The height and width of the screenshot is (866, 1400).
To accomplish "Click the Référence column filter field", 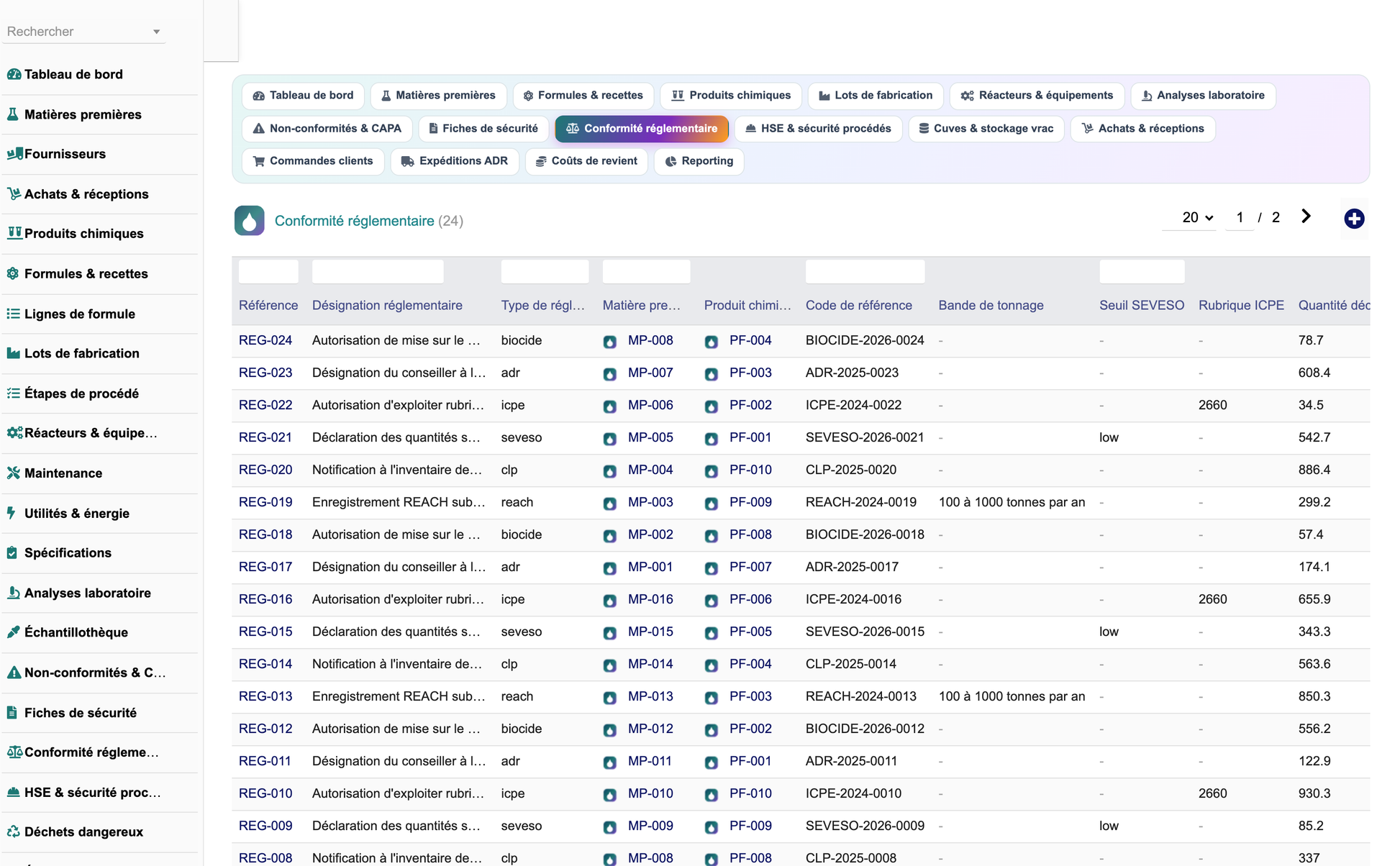I will (x=268, y=271).
